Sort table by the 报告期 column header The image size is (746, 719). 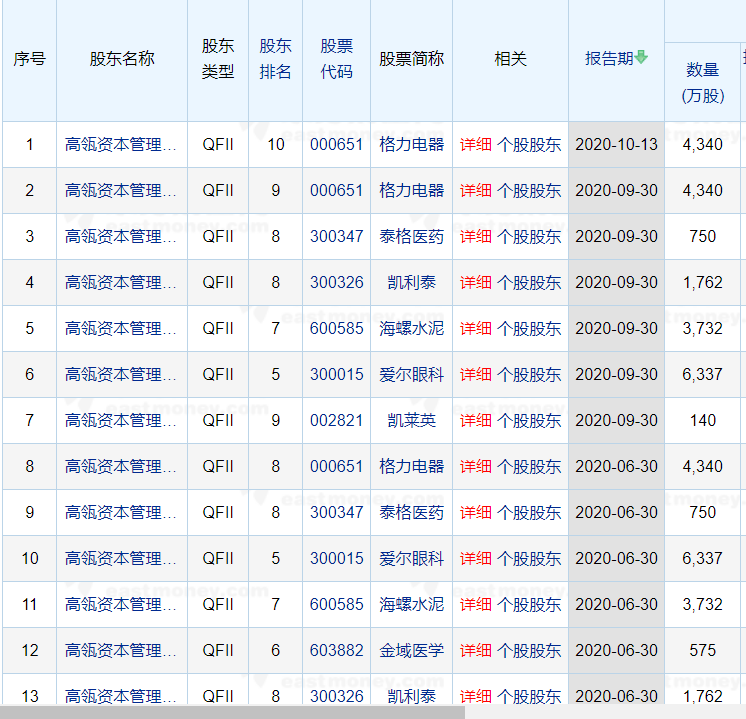(x=609, y=58)
